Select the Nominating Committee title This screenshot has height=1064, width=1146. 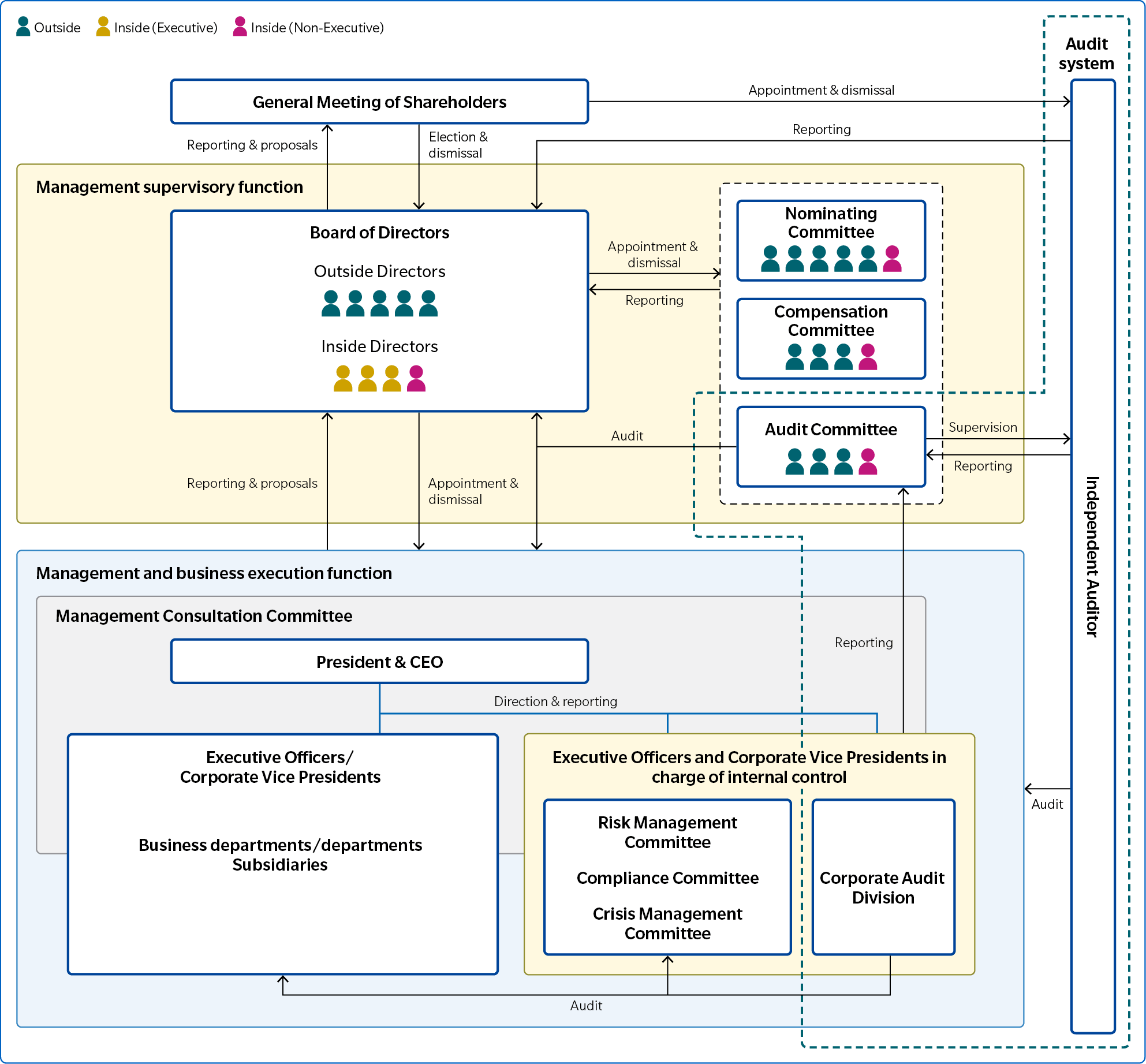(831, 223)
